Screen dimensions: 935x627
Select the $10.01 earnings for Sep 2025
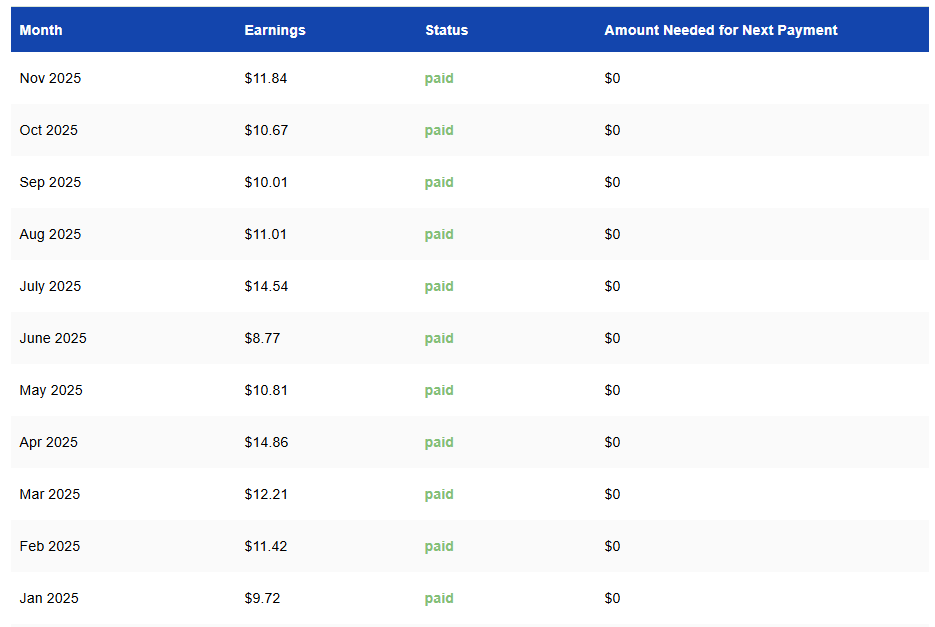pos(266,182)
